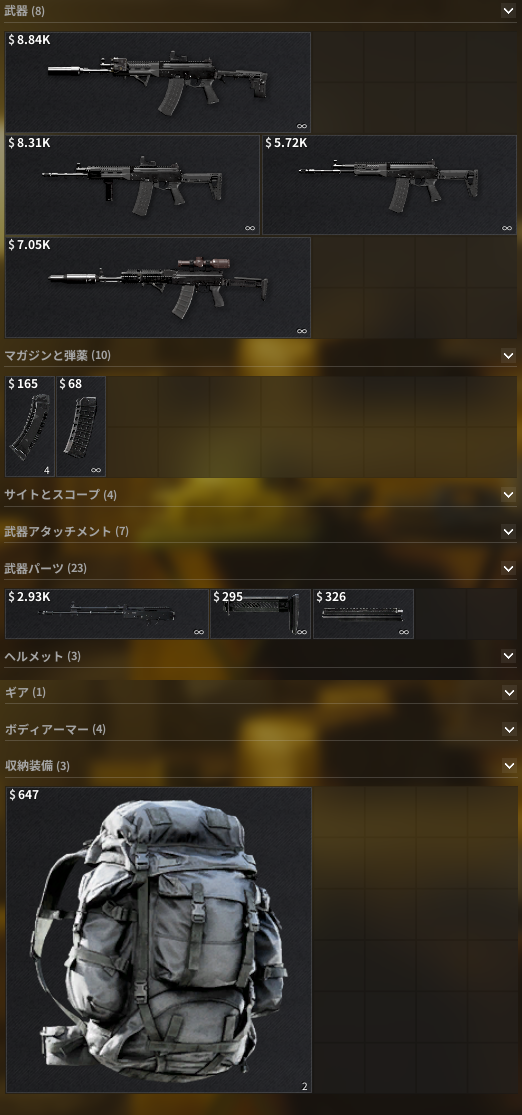Select the $647 large backpack
This screenshot has height=1115, width=522.
(x=159, y=939)
